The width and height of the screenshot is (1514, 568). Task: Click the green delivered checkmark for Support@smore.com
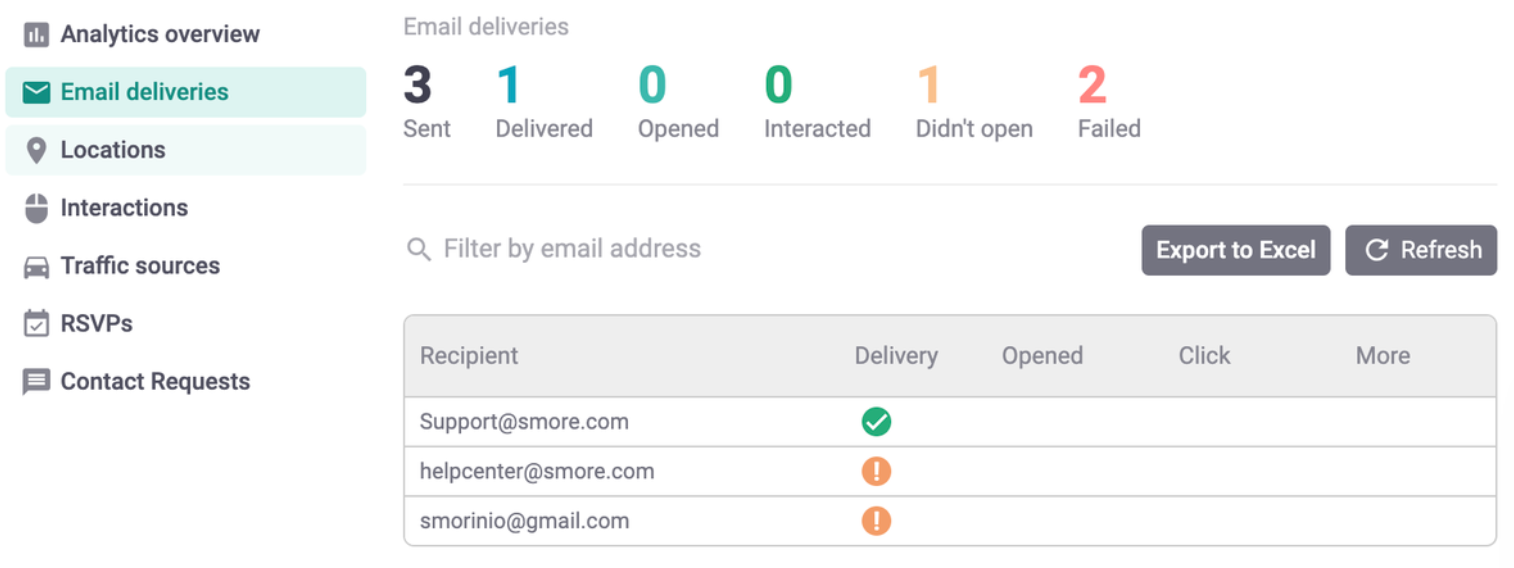(876, 422)
